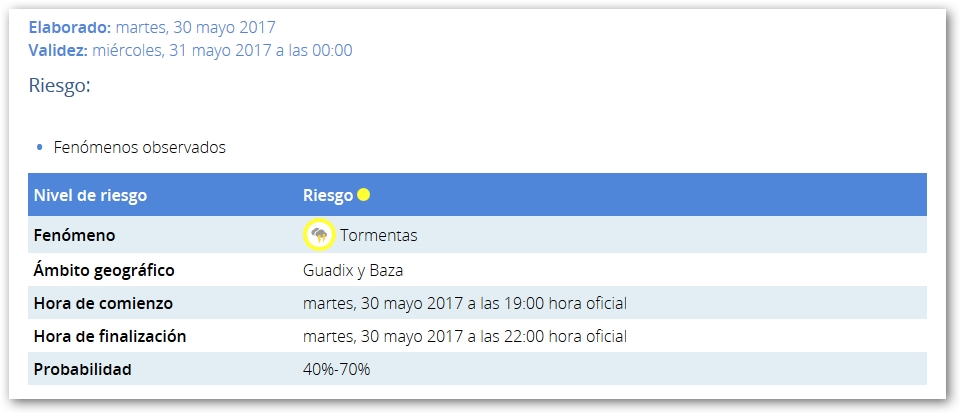
Task: Click the bullet point before Fenómenos observados
Action: (x=39, y=148)
